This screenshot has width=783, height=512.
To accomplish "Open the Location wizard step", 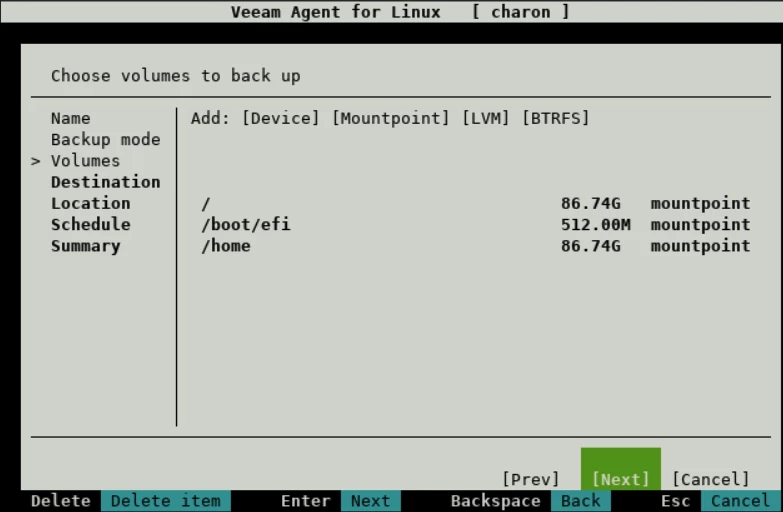I will coord(91,203).
